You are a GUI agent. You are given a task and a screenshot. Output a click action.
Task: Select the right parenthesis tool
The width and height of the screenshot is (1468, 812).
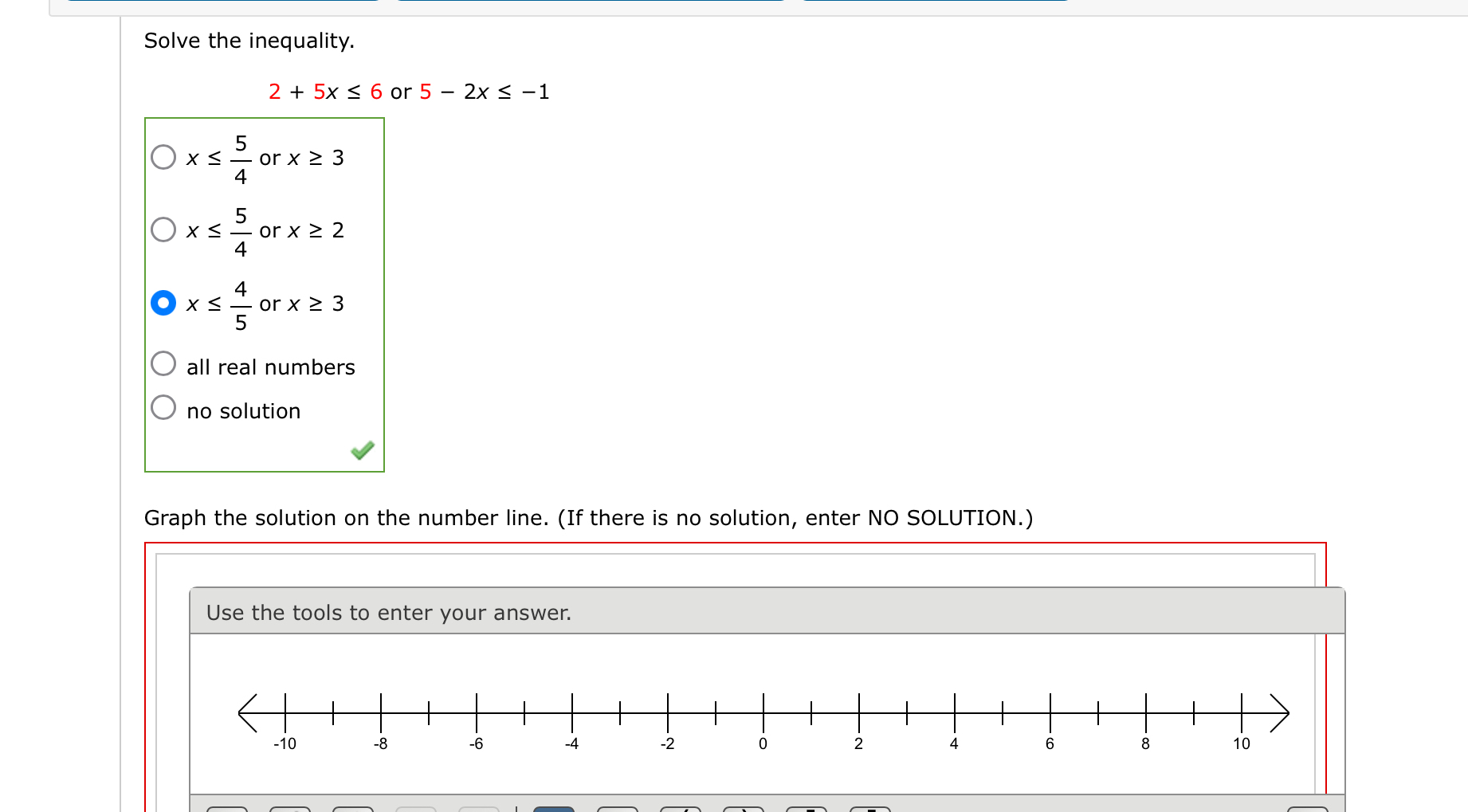(x=744, y=809)
